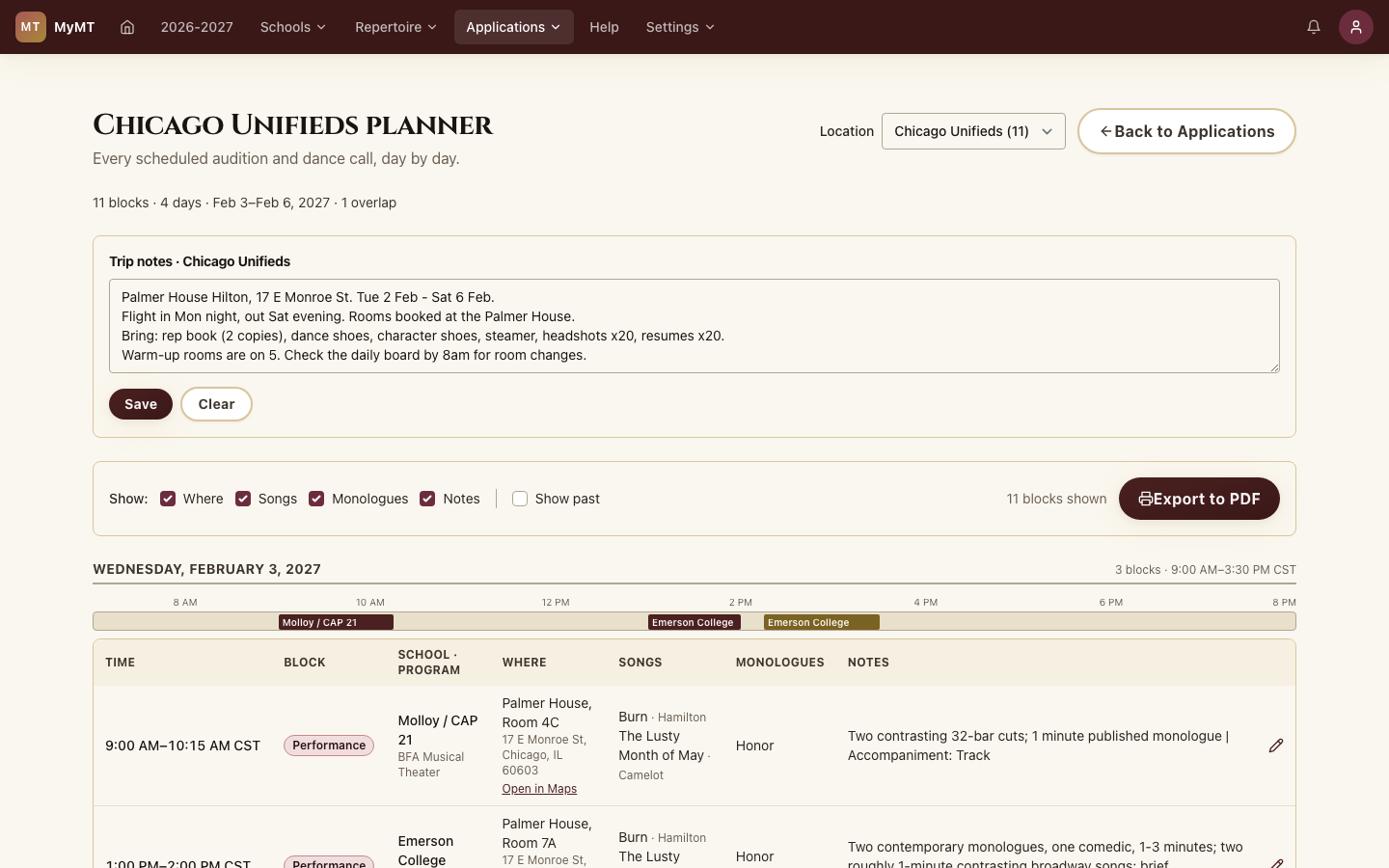
Task: Click the Songs column header
Action: click(x=640, y=663)
